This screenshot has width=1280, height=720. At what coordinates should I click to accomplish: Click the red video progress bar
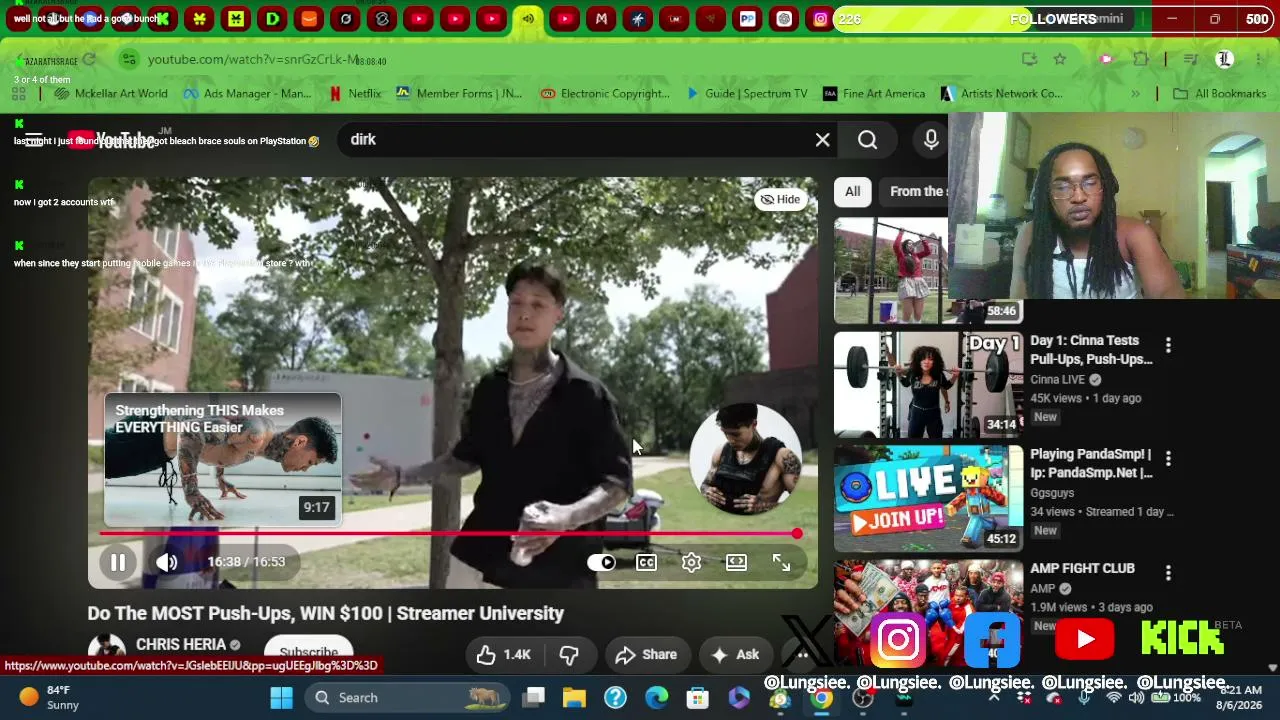pyautogui.click(x=449, y=534)
